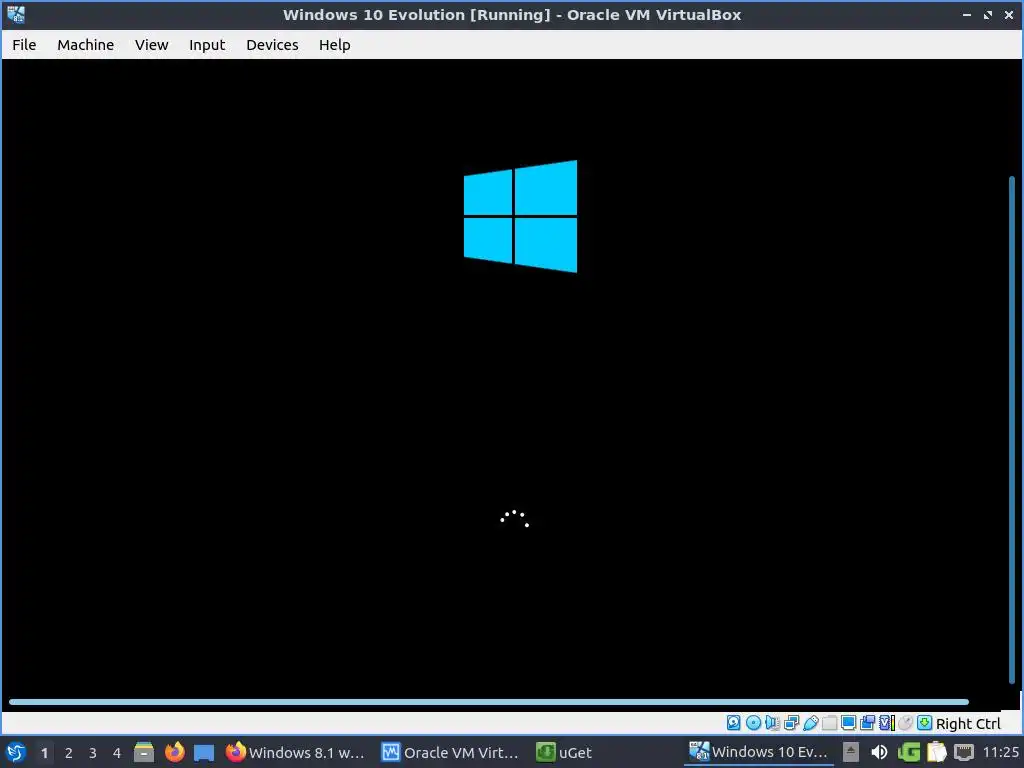Screen dimensions: 1024x768
Task: Open the File menu
Action: click(x=24, y=44)
